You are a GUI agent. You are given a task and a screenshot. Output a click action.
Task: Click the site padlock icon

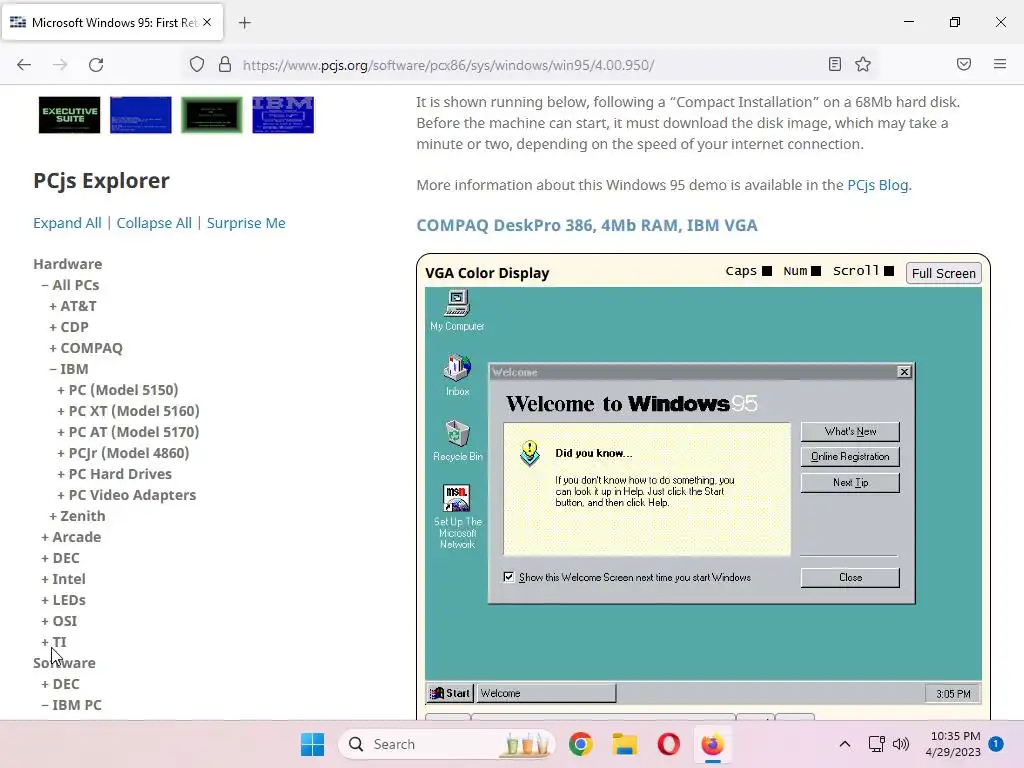(x=225, y=65)
